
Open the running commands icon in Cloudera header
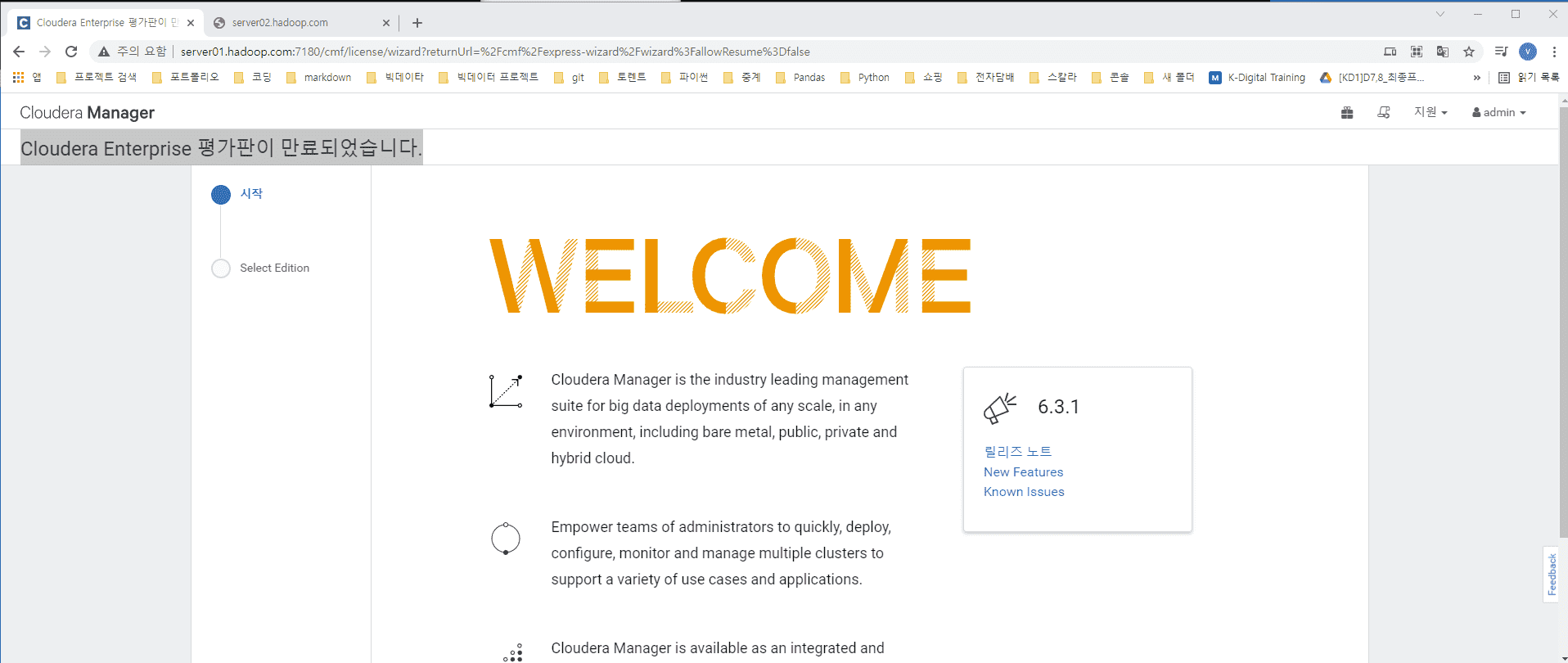click(1384, 113)
